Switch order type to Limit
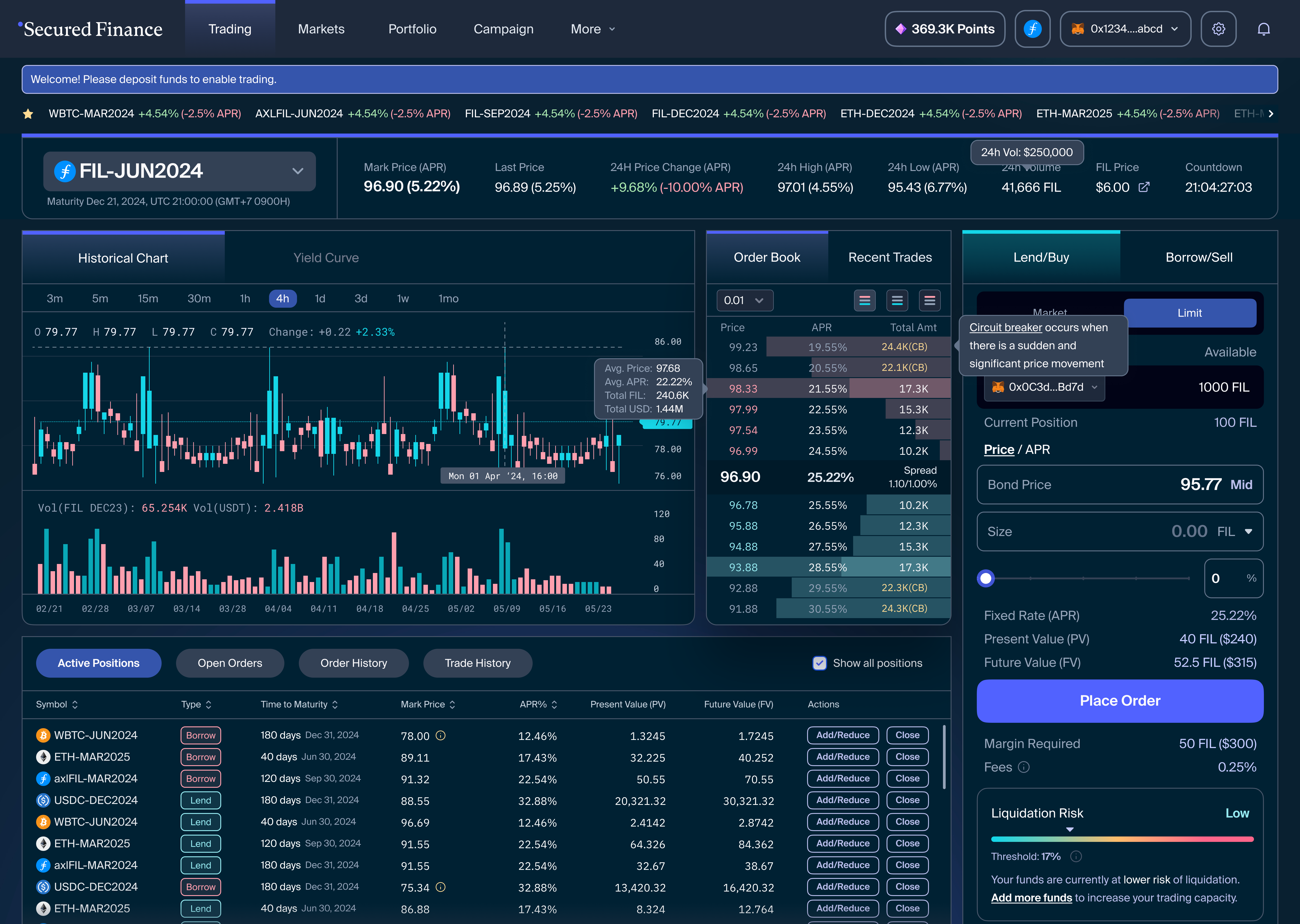 1190,313
